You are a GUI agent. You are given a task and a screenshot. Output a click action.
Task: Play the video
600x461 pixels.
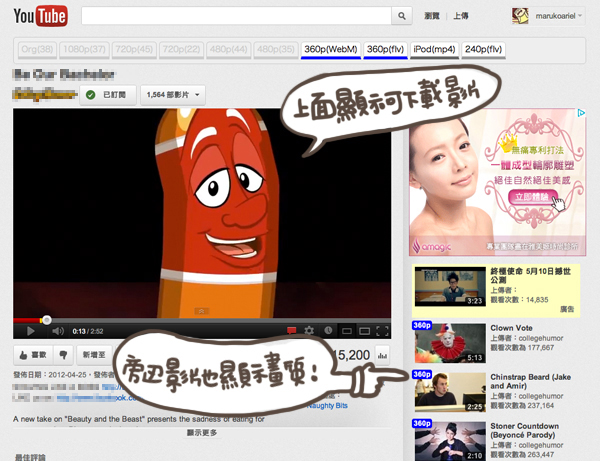pos(31,331)
